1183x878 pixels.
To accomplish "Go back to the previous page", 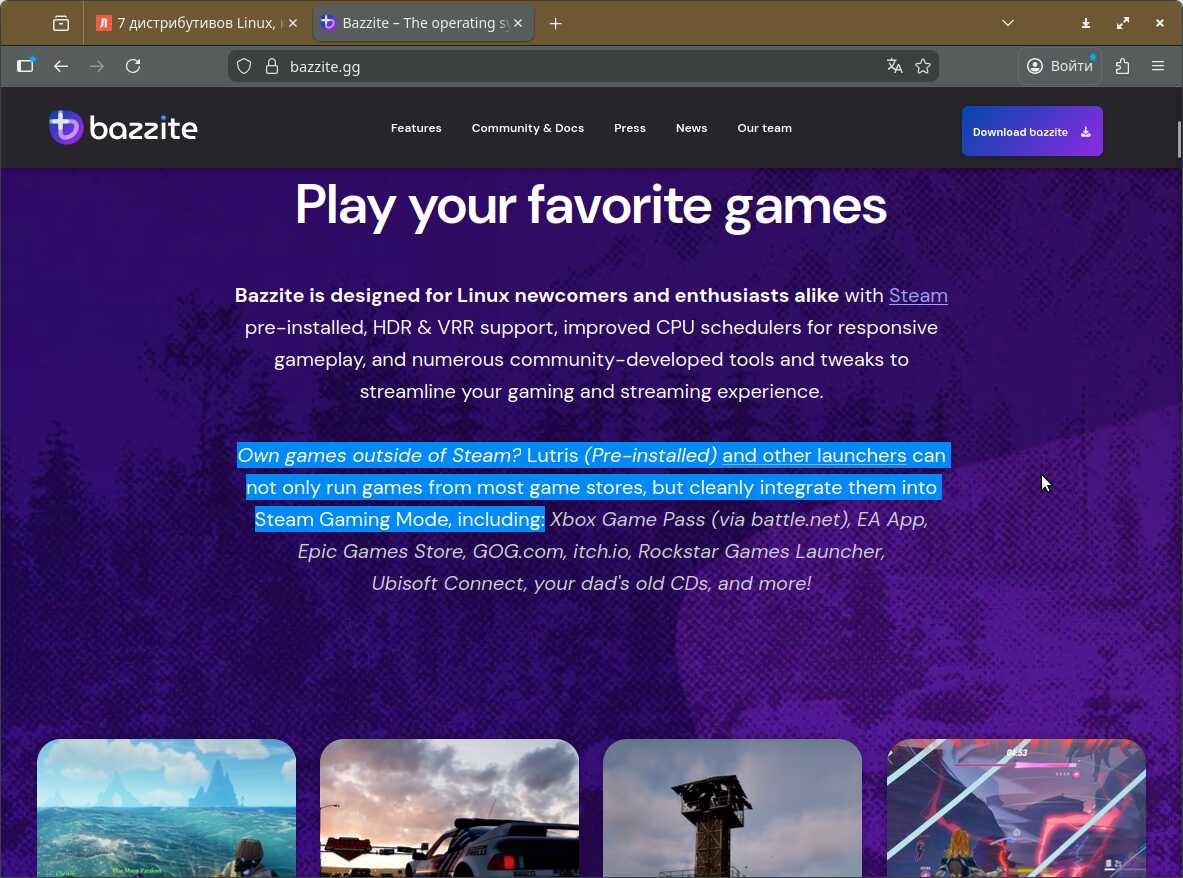I will 61,66.
